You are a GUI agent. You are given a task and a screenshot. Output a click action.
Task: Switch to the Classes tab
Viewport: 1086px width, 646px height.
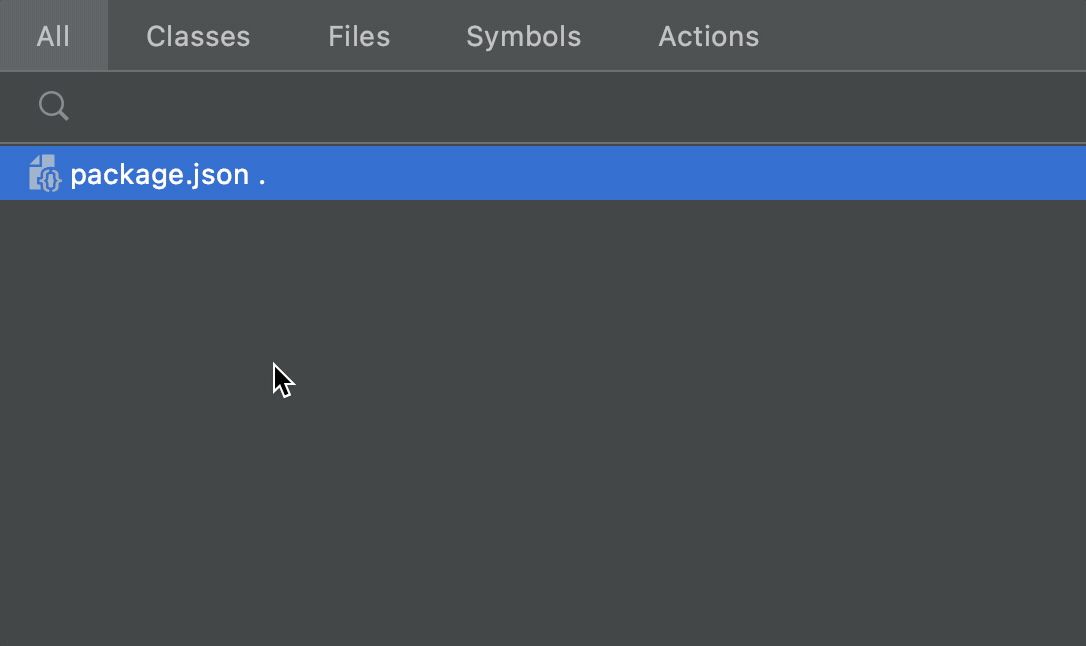point(197,36)
